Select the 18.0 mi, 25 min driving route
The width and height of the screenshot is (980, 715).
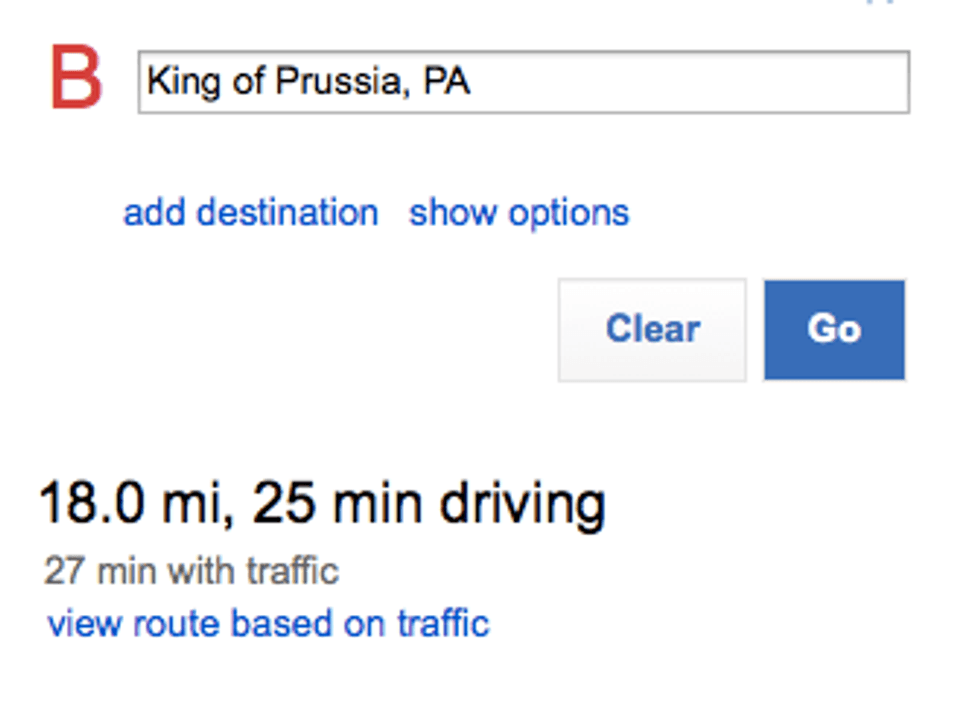[322, 504]
